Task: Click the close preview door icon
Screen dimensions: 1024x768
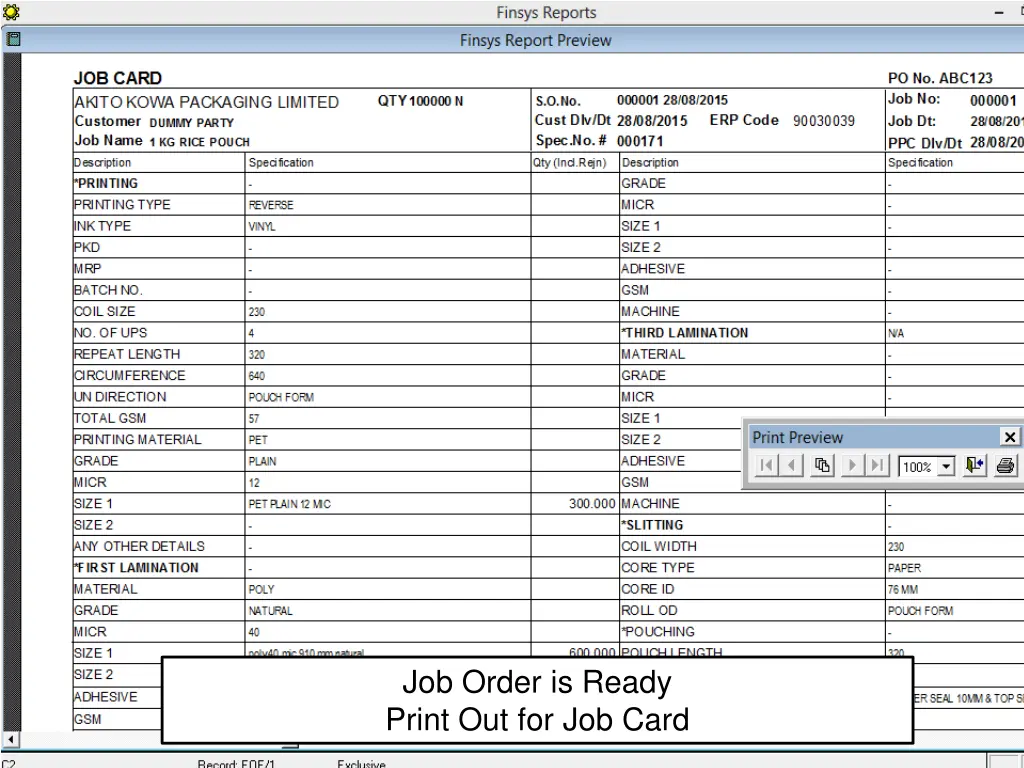Action: (x=974, y=466)
